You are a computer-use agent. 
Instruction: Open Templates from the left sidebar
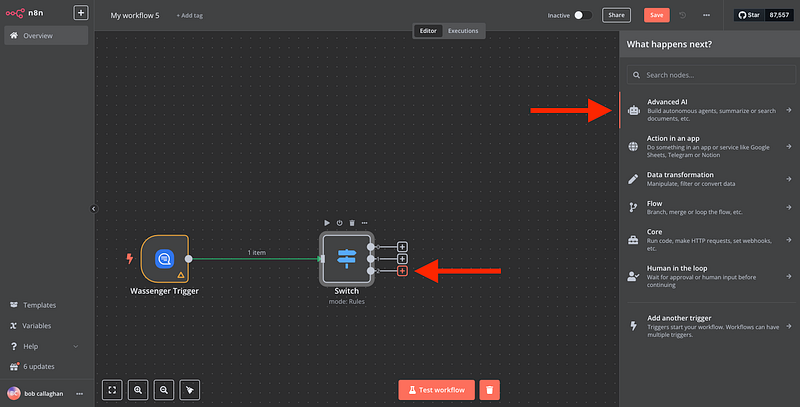40,305
